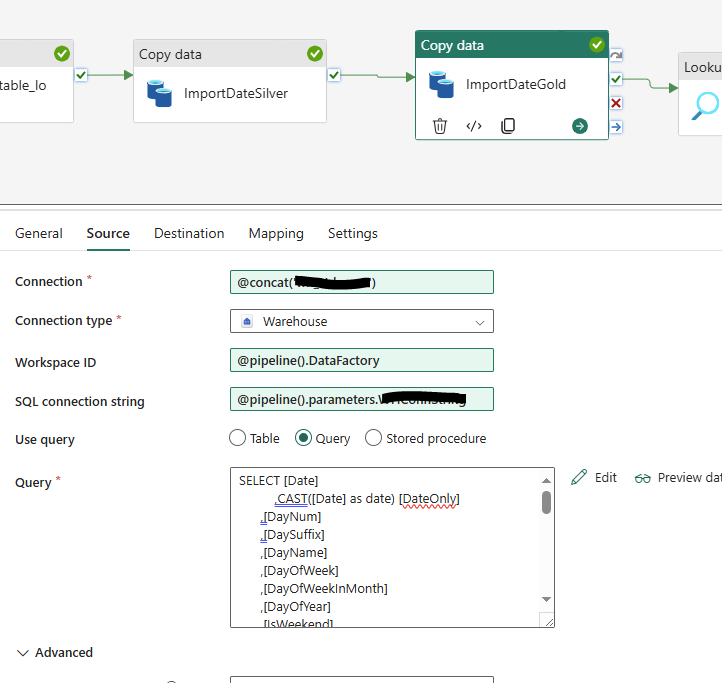Viewport: 722px width, 683px height.
Task: Collapse the Advanced section
Action: [x=23, y=653]
